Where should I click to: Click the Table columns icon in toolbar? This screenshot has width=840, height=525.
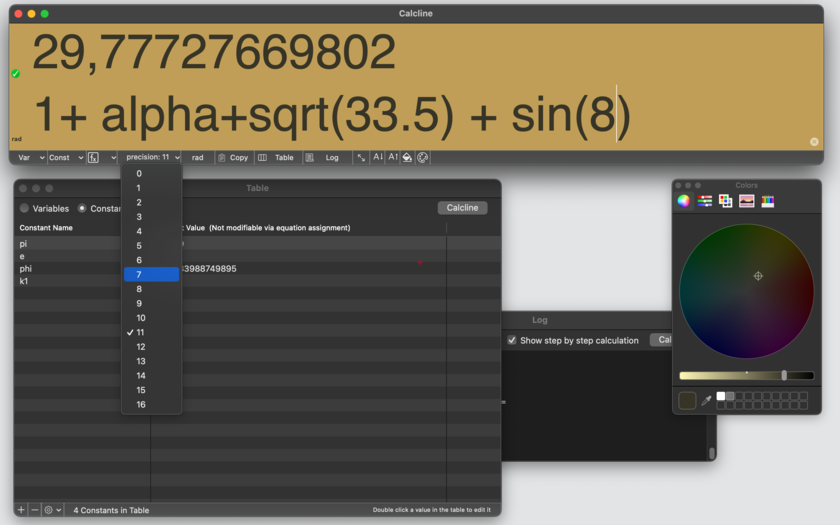coord(262,158)
